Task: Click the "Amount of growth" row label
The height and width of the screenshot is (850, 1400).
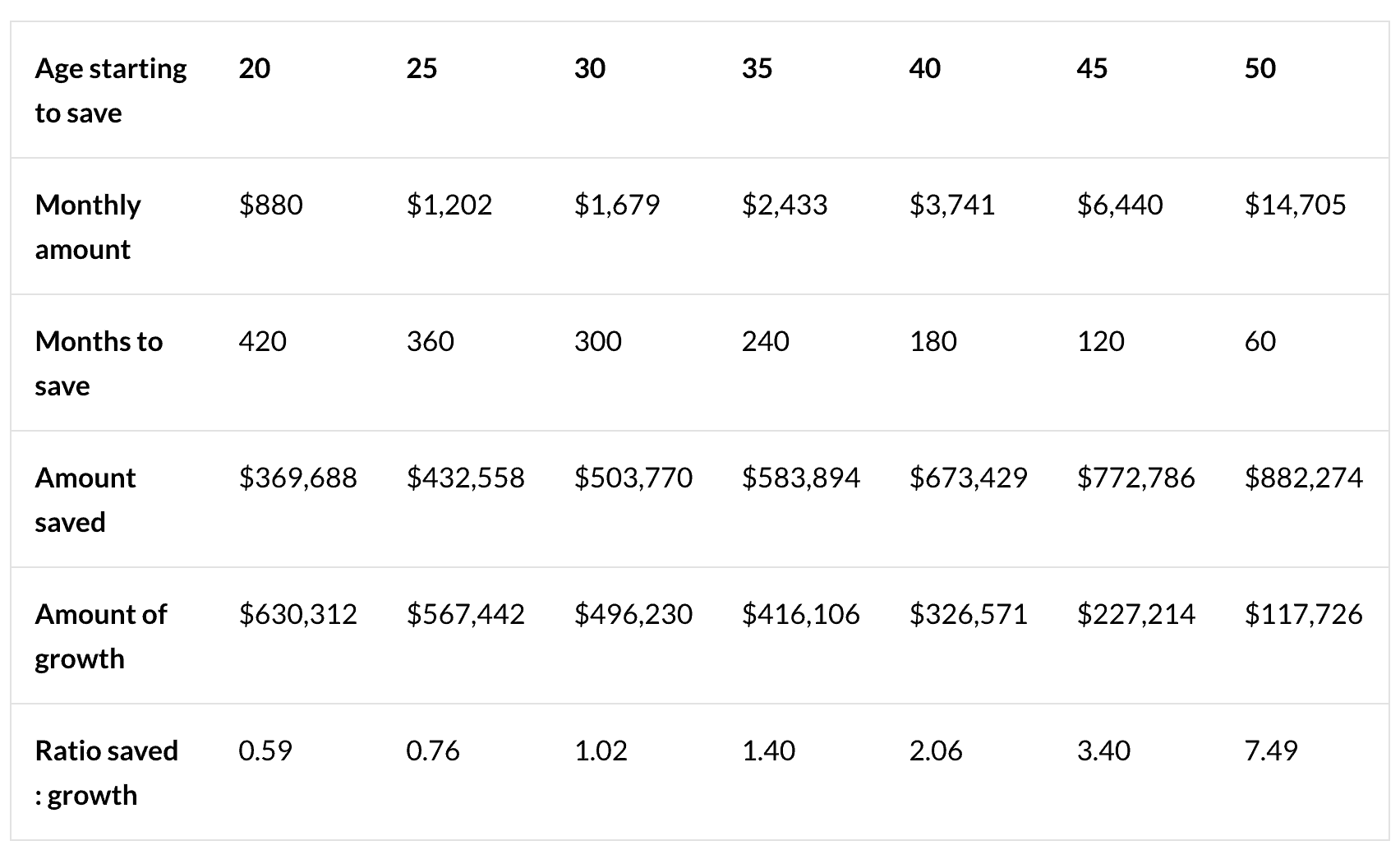Action: (100, 636)
